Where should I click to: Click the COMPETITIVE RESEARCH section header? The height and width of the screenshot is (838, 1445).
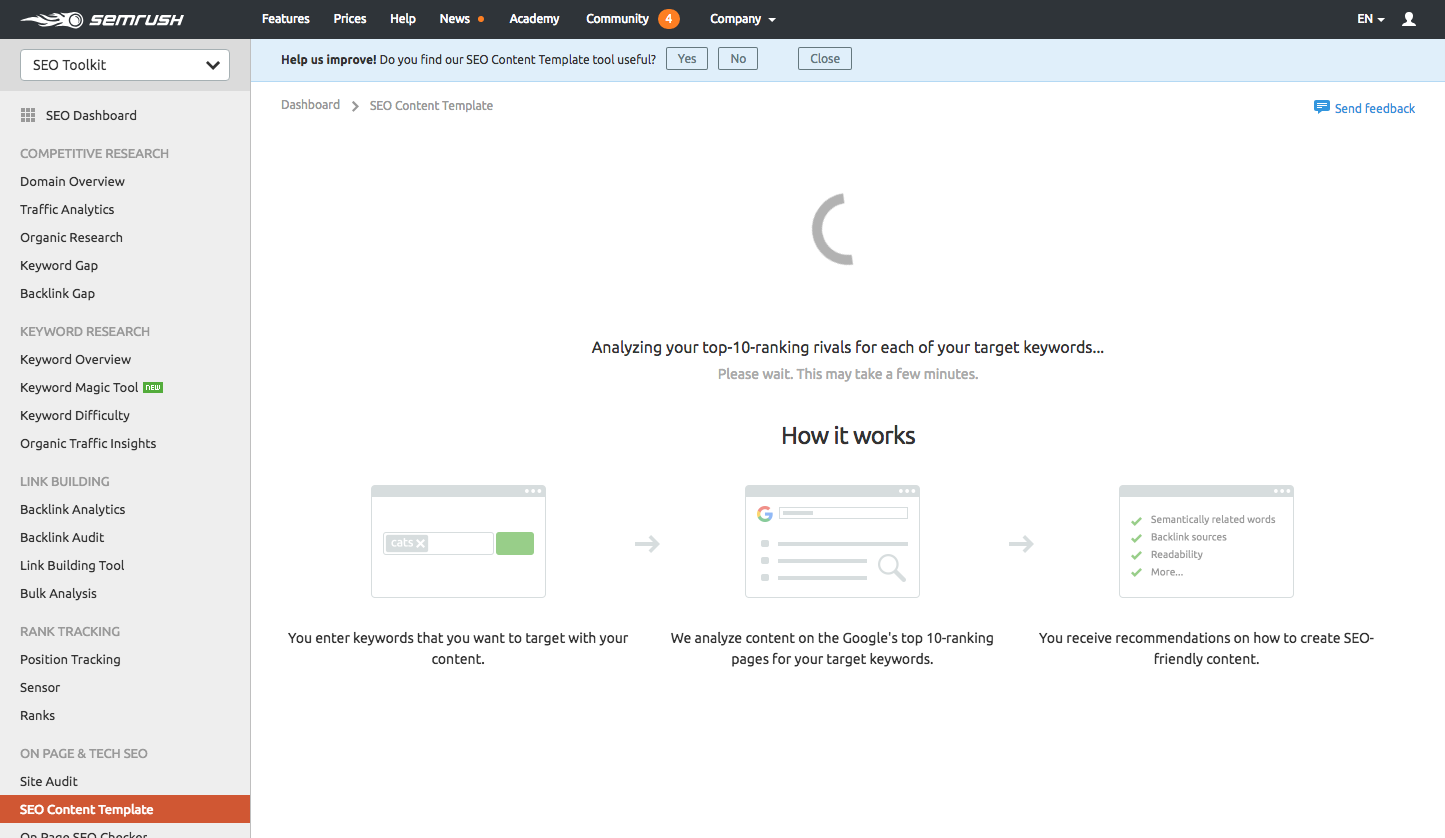click(94, 153)
